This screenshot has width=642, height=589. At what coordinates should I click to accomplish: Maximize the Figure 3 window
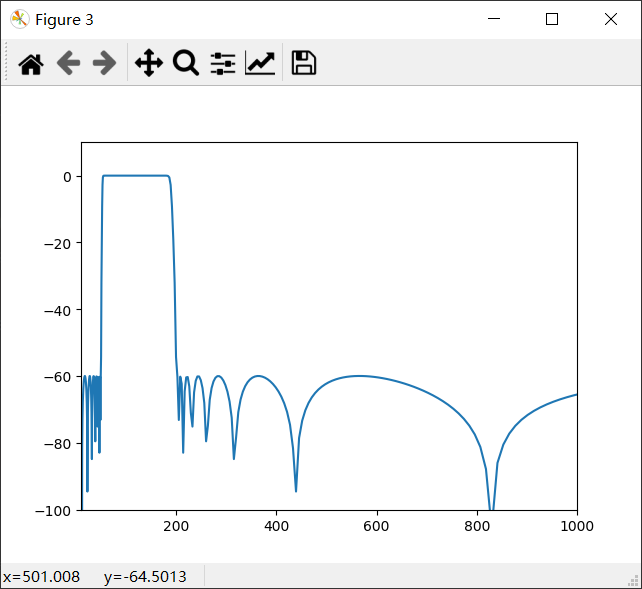click(552, 19)
